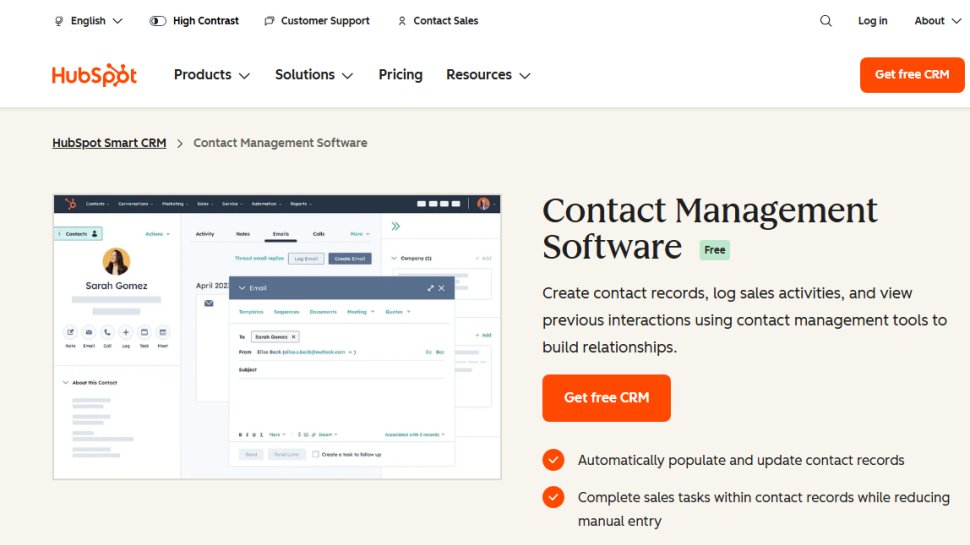Open the Resources menu
The width and height of the screenshot is (970, 545).
coord(488,75)
